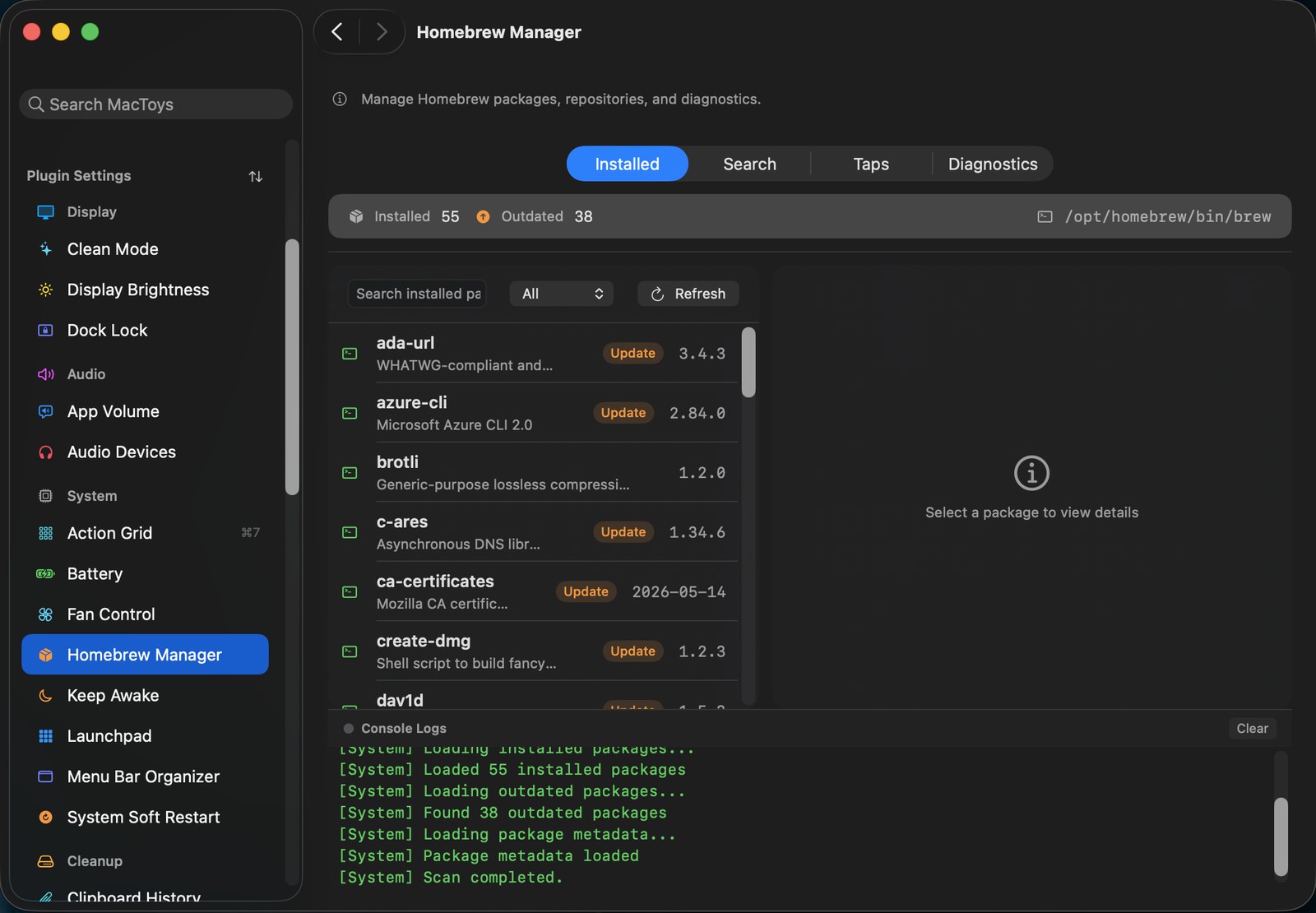Open Clipboard History in the sidebar
The width and height of the screenshot is (1316, 913).
pyautogui.click(x=145, y=897)
